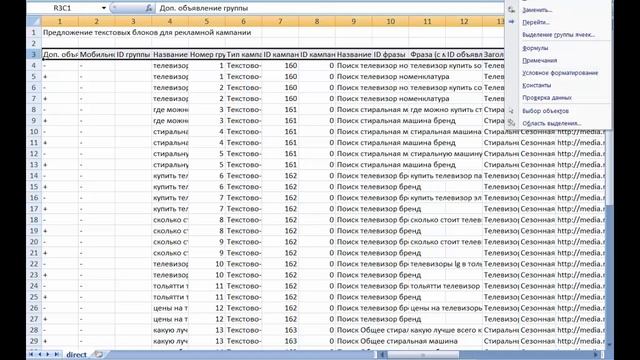Screen dimensions: 640x360
Task: Click cell Сезонная in row 14
Action: click(x=537, y=176)
